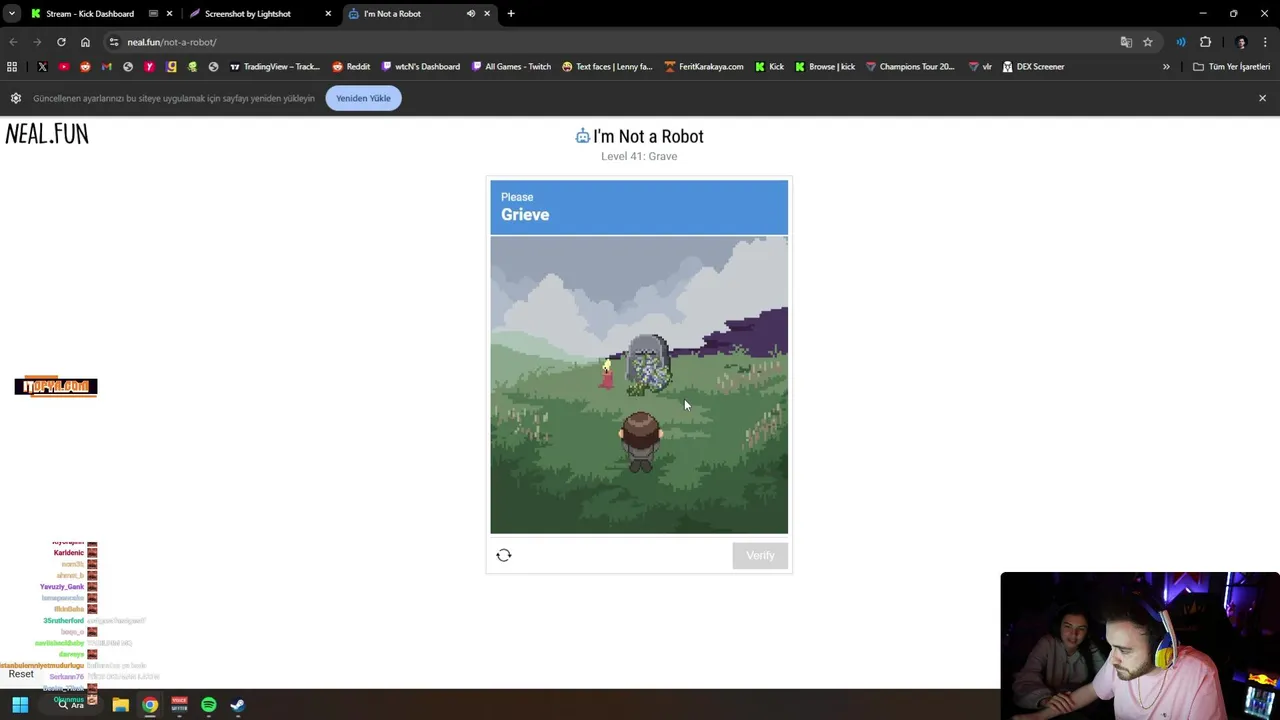Open the red Y bookmark icon
This screenshot has width=1280, height=720.
149,67
